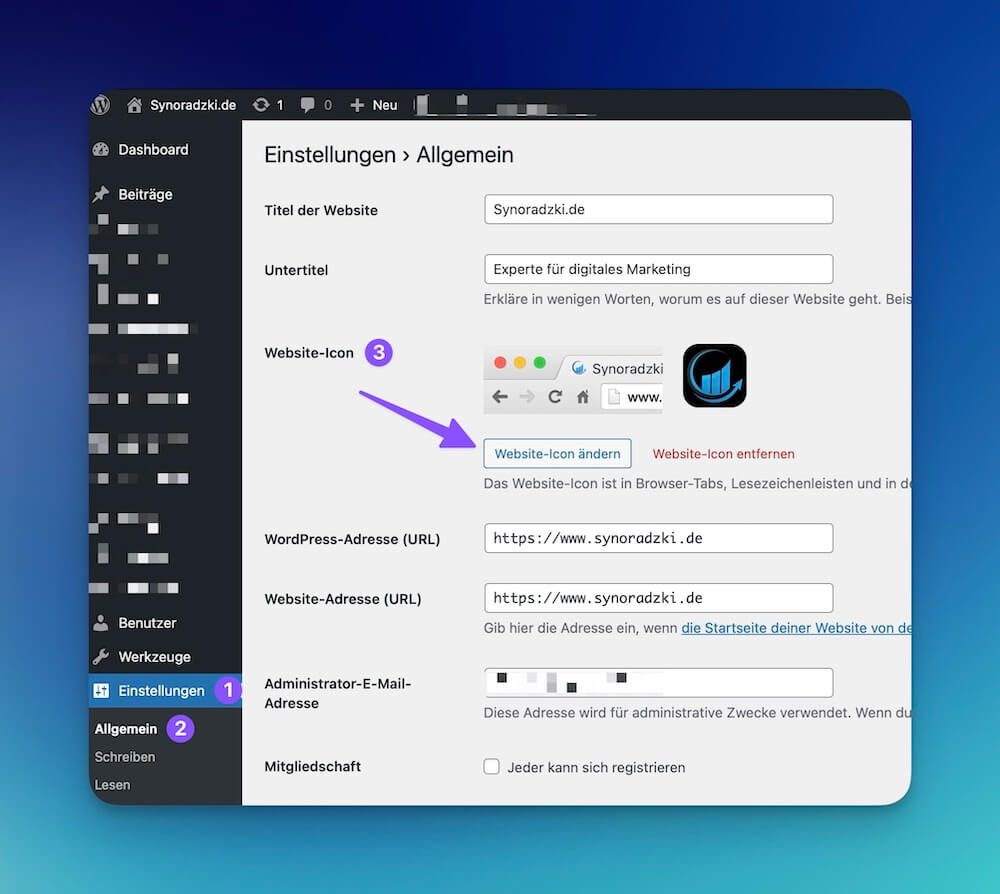1000x894 pixels.
Task: Open Schreiben settings submenu
Action: 125,757
